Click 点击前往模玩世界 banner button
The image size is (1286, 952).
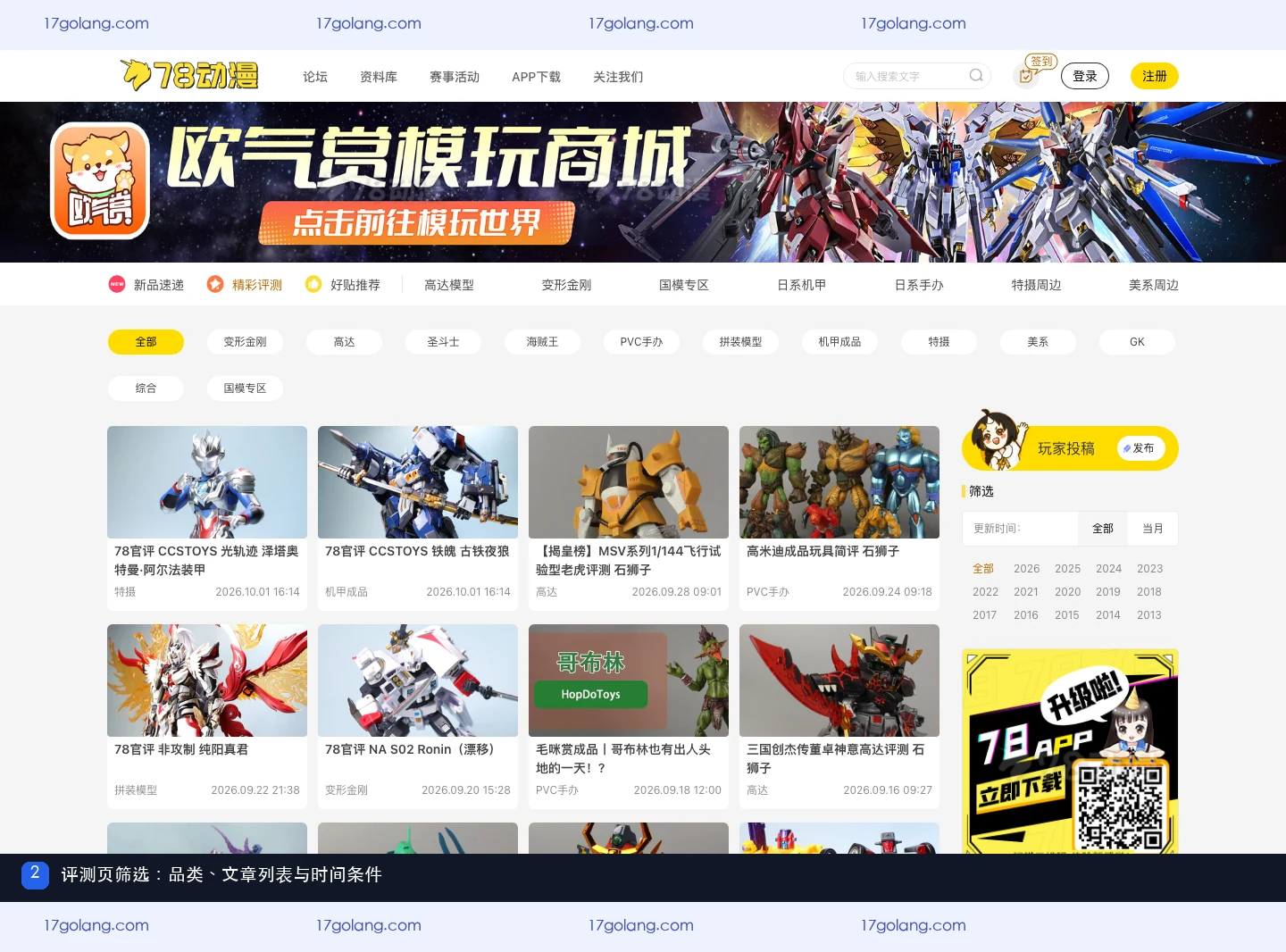coord(416,223)
